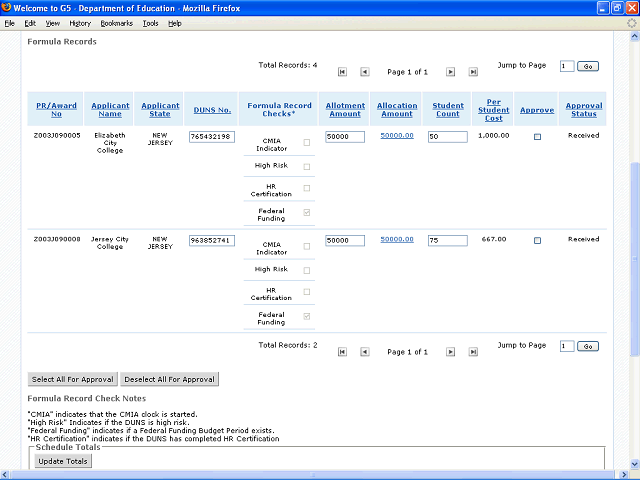Toggle CMIA Indicator checkbox for Elizabeth City College
The height and width of the screenshot is (480, 640).
click(307, 142)
